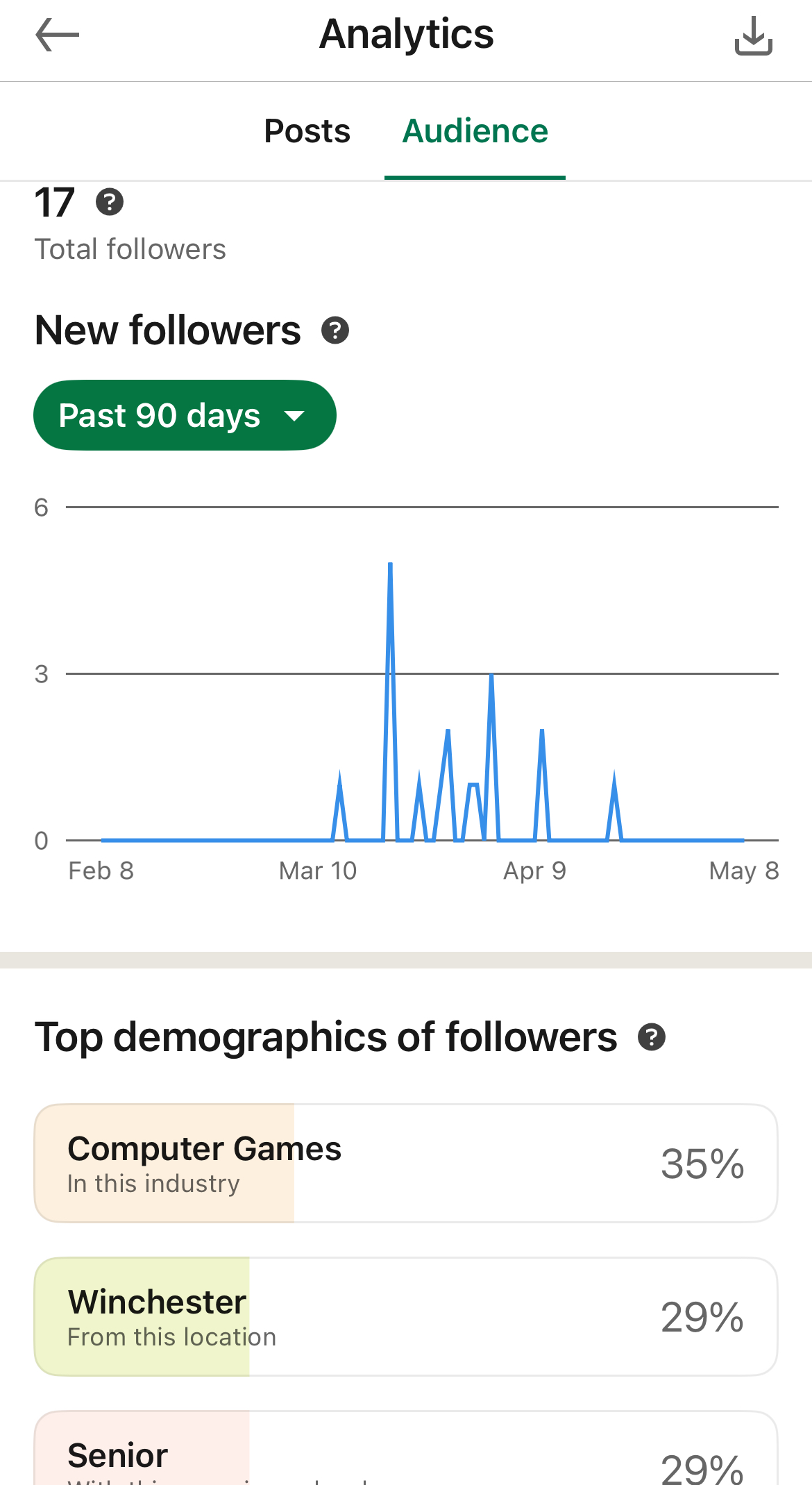Expand the Past 90 days dropdown

click(x=185, y=415)
